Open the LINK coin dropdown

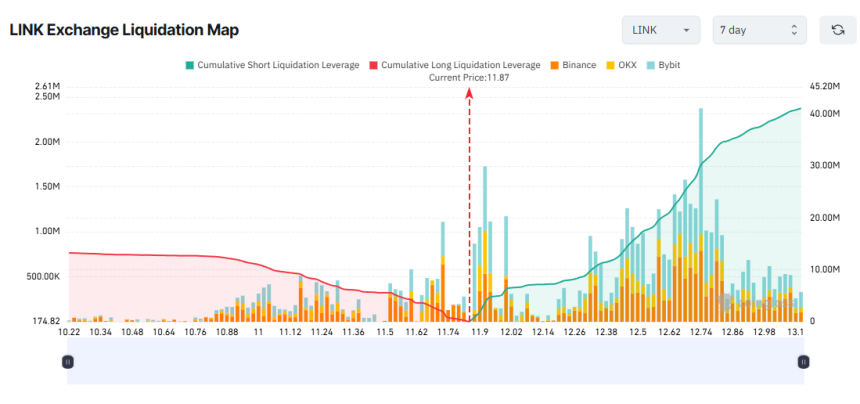(661, 30)
